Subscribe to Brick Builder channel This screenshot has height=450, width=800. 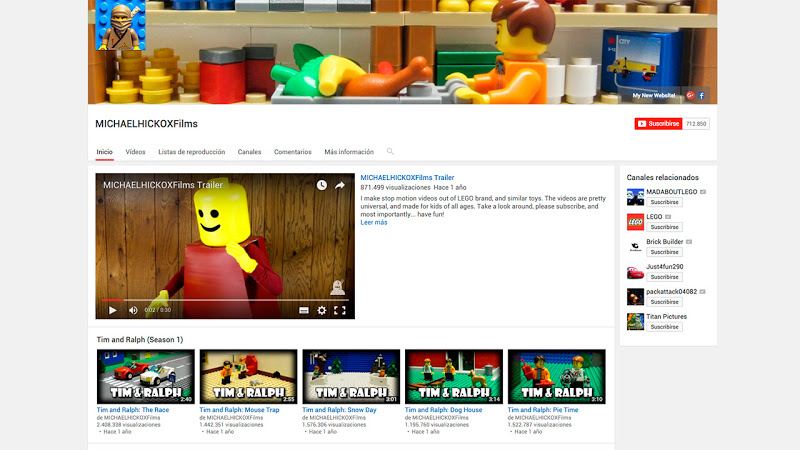[x=664, y=252]
